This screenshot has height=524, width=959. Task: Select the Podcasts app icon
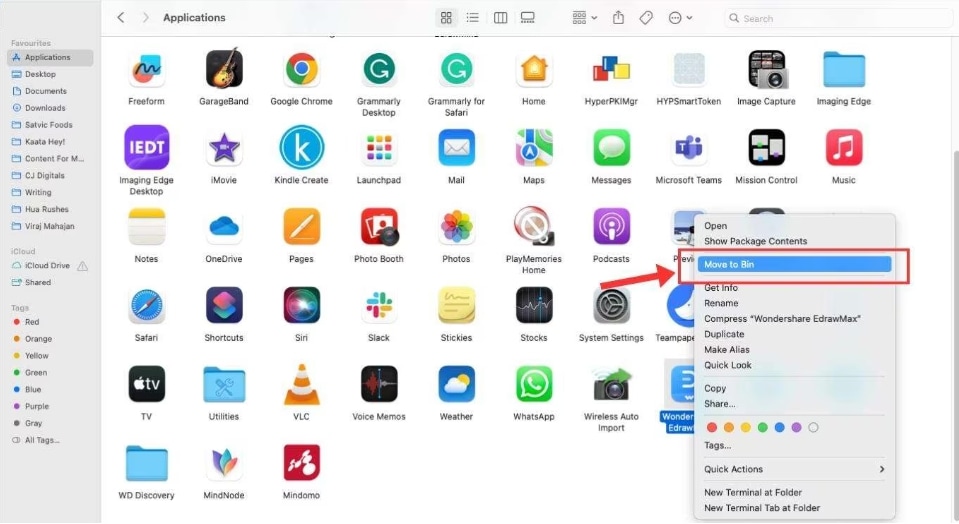(611, 227)
